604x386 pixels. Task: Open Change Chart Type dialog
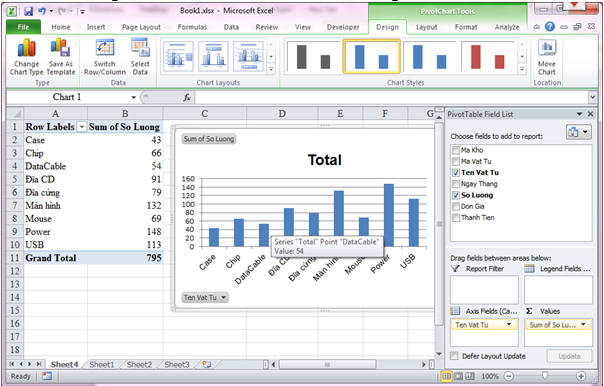26,57
